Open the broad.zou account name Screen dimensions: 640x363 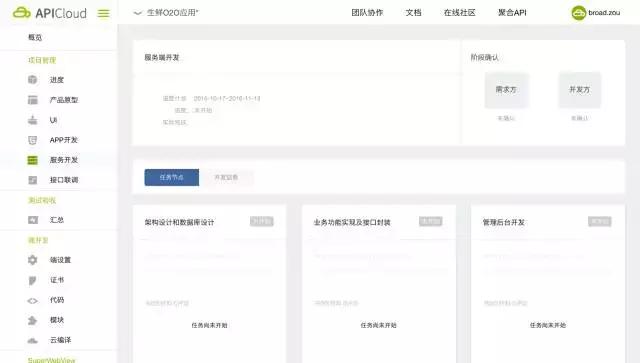click(604, 13)
